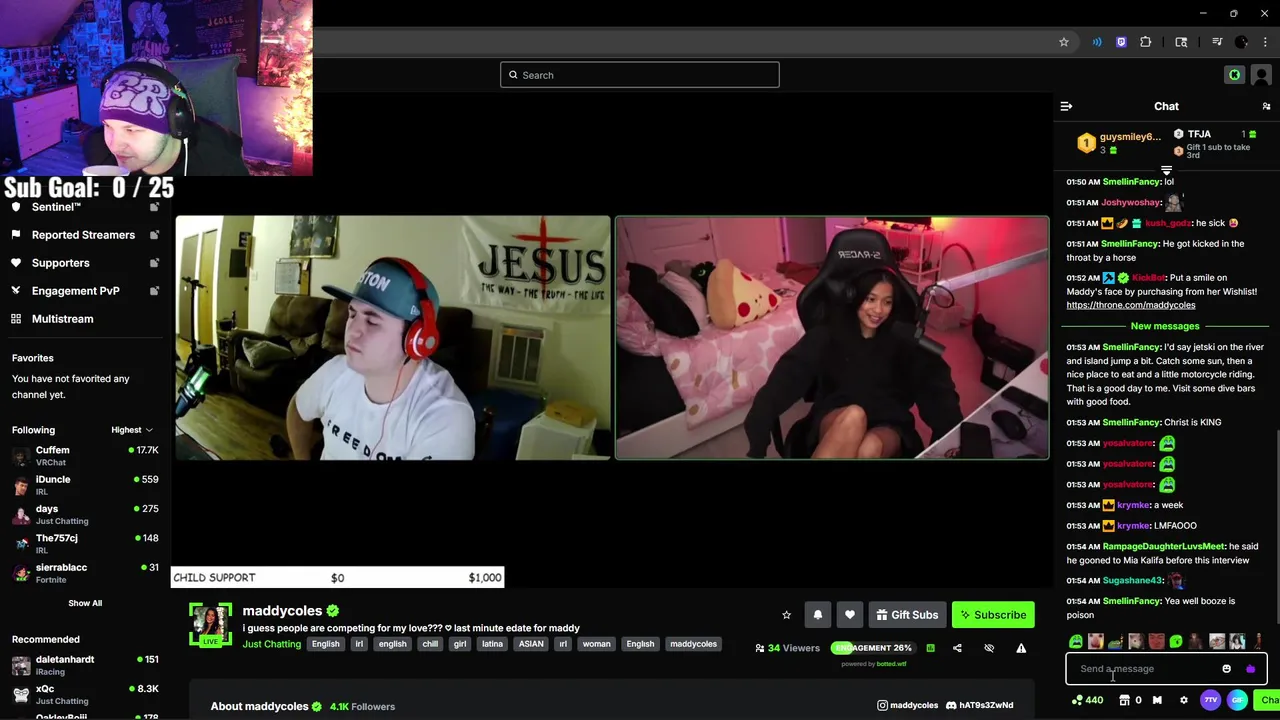Viewport: 1280px width, 720px height.
Task: Click the green Subscribe button
Action: [x=993, y=615]
